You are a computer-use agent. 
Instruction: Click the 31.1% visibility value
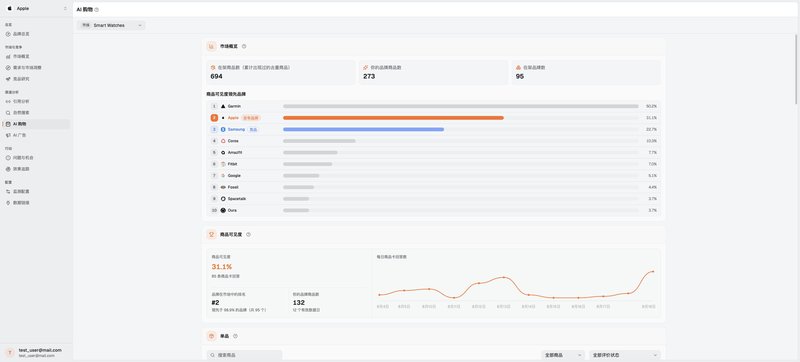222,267
